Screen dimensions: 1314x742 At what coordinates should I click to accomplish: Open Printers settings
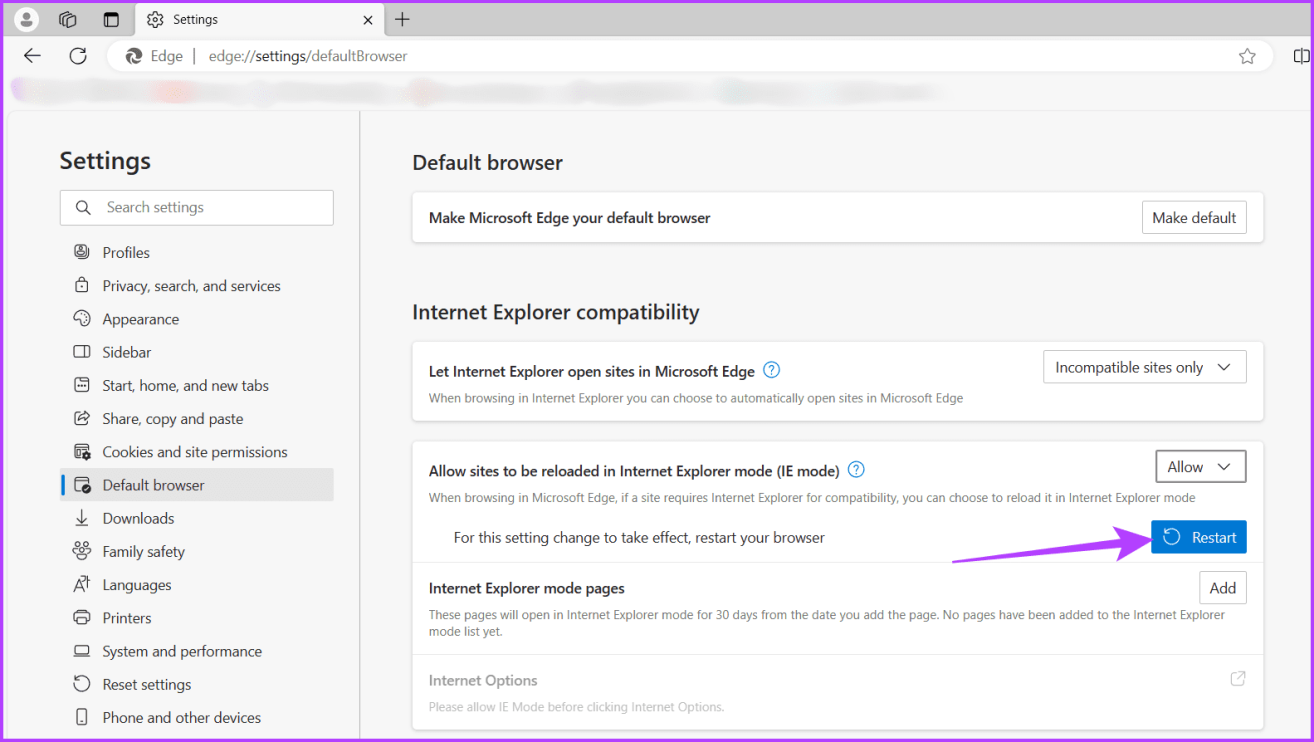(x=197, y=618)
